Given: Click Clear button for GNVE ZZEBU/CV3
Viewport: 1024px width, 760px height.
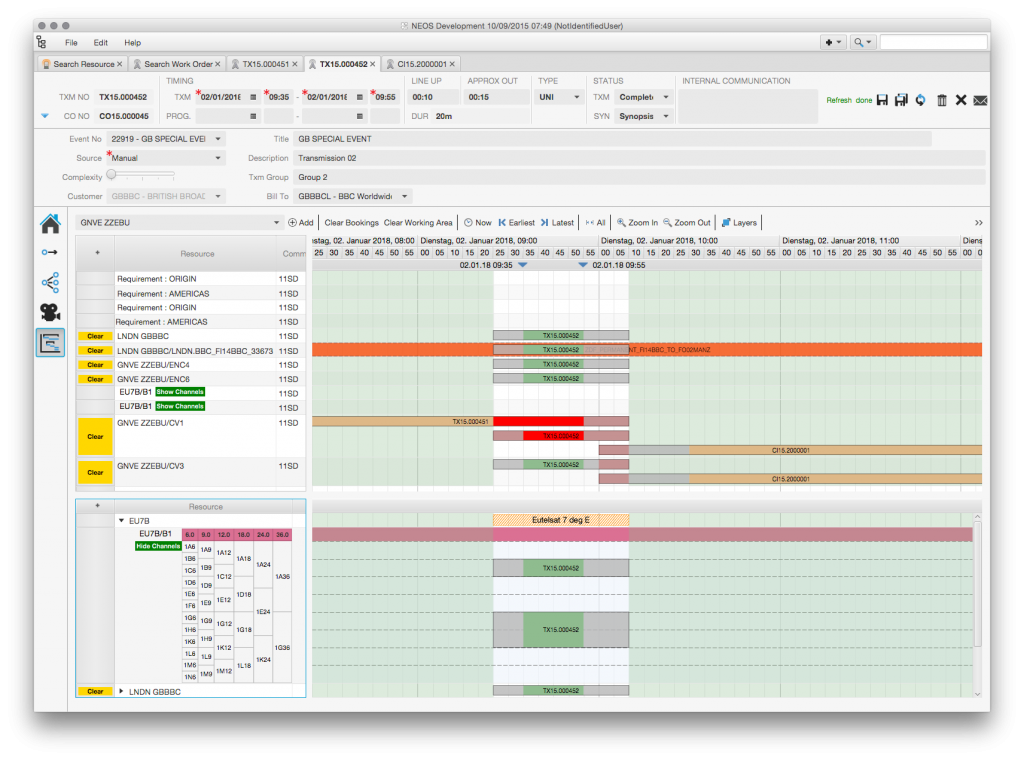Looking at the screenshot, I should tap(95, 472).
